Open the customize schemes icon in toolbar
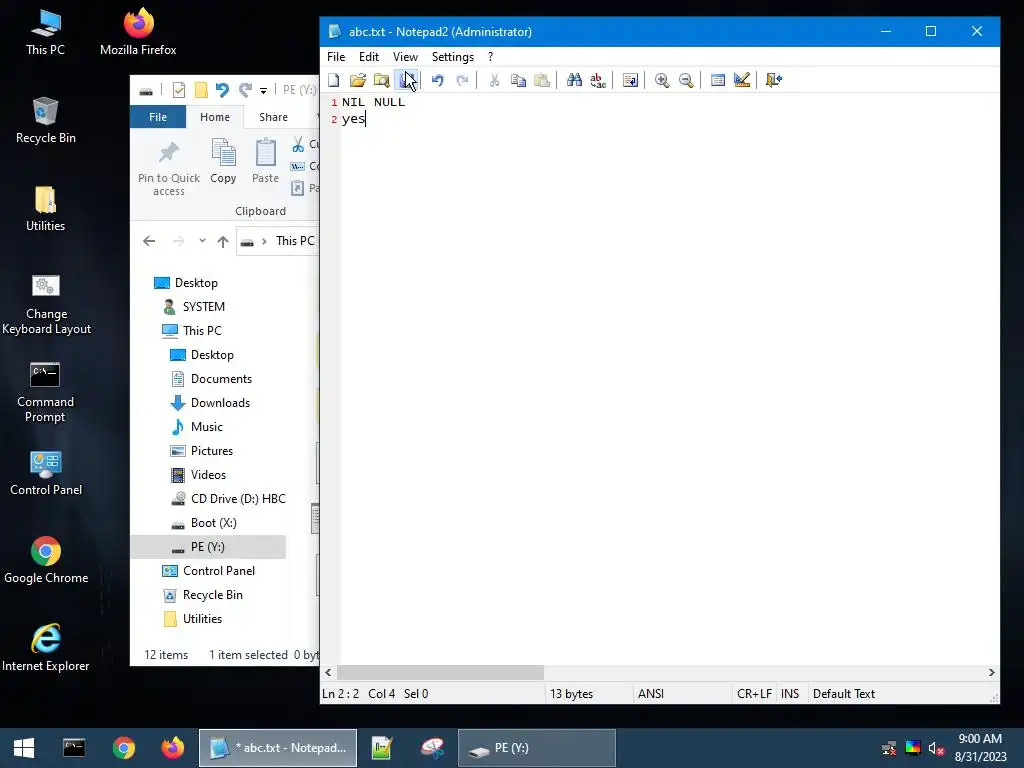The height and width of the screenshot is (768, 1024). [x=742, y=80]
